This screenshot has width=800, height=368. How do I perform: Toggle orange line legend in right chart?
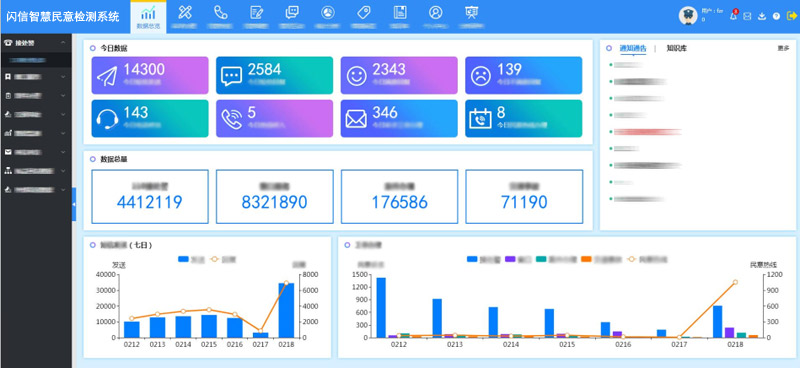pos(647,259)
